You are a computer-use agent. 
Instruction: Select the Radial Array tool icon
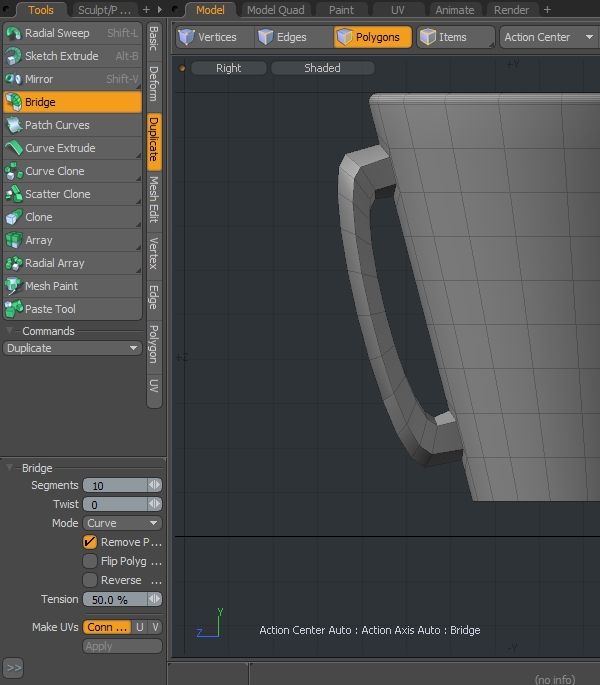[x=14, y=263]
